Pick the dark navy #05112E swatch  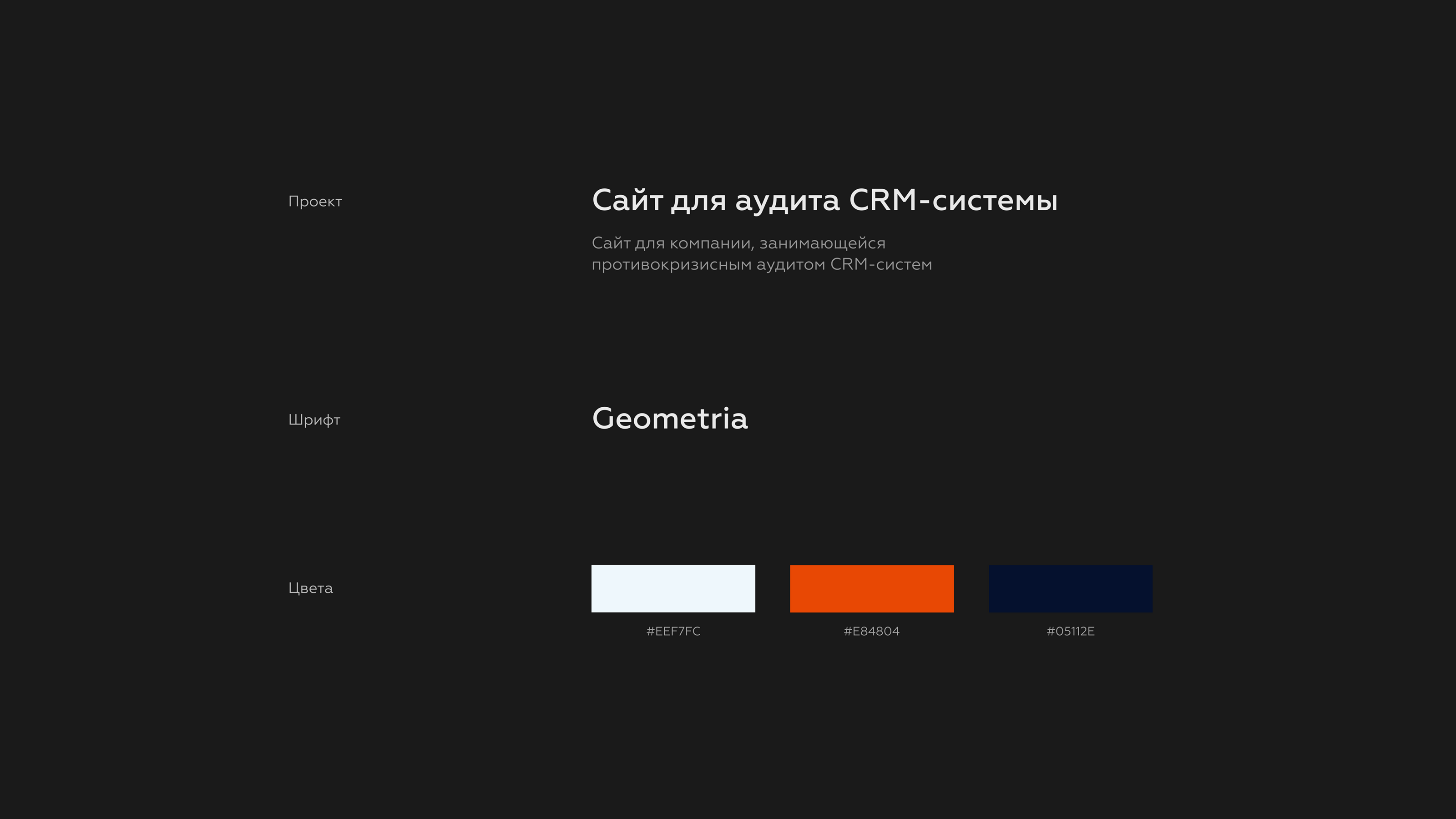1070,588
